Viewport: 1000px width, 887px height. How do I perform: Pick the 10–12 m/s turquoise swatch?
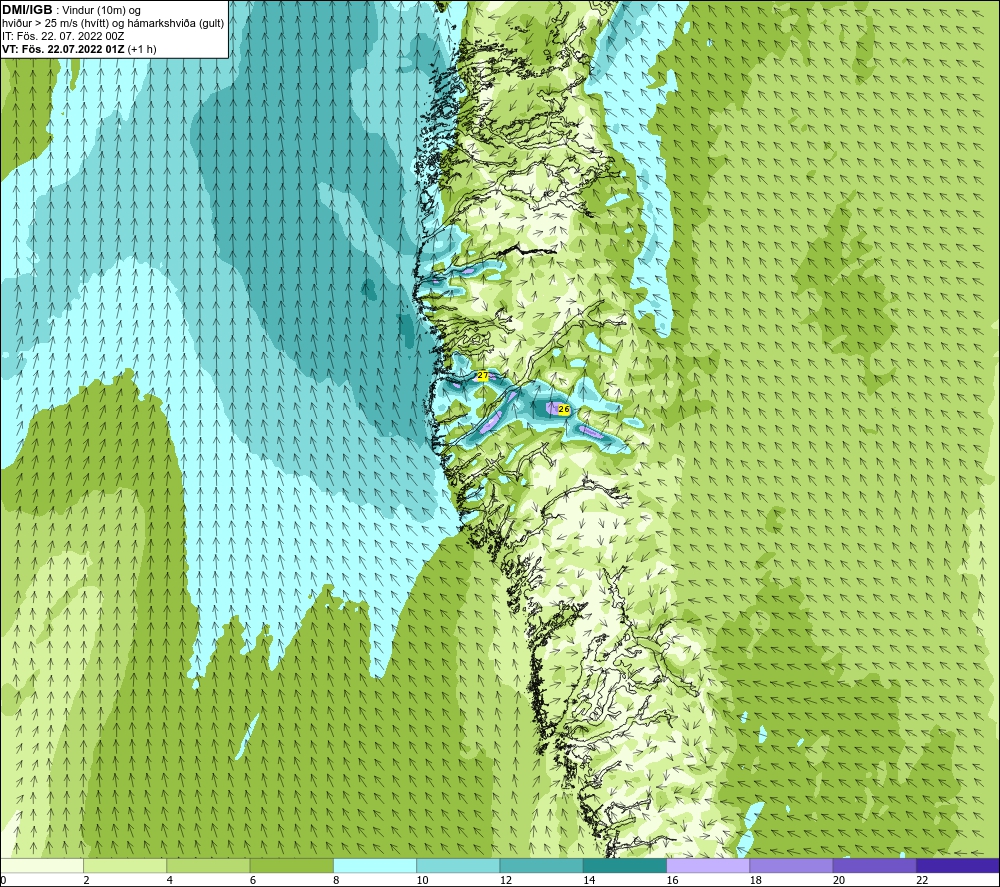point(458,865)
